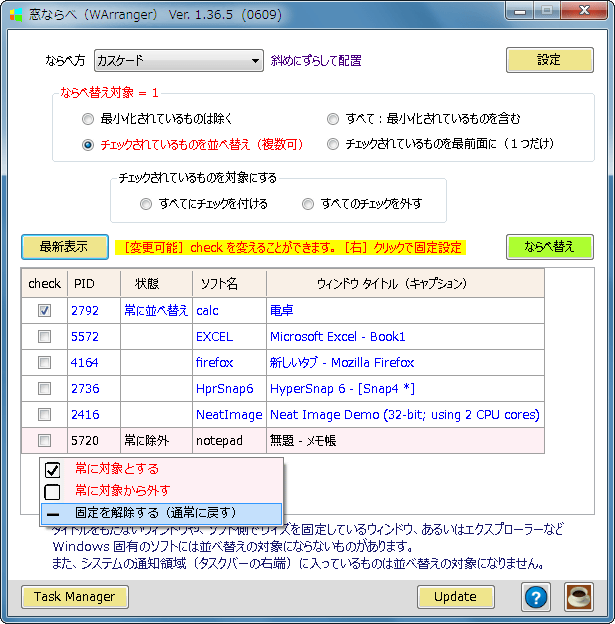Click the coffee cup icon button
615x624 pixels.
click(579, 597)
